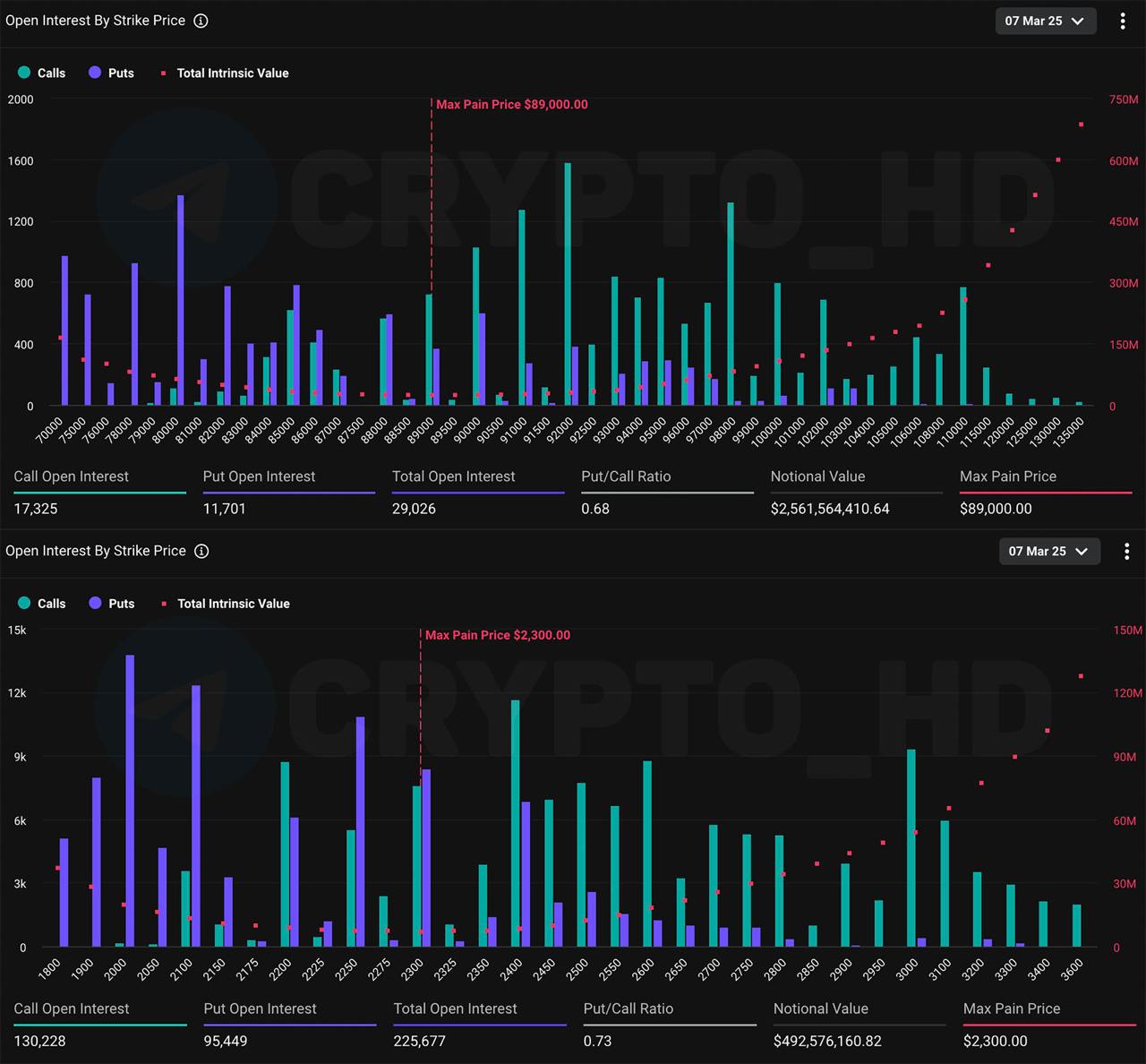Open the 07 Mar 25 date dropdown in the $2,300 chart

pos(1049,551)
